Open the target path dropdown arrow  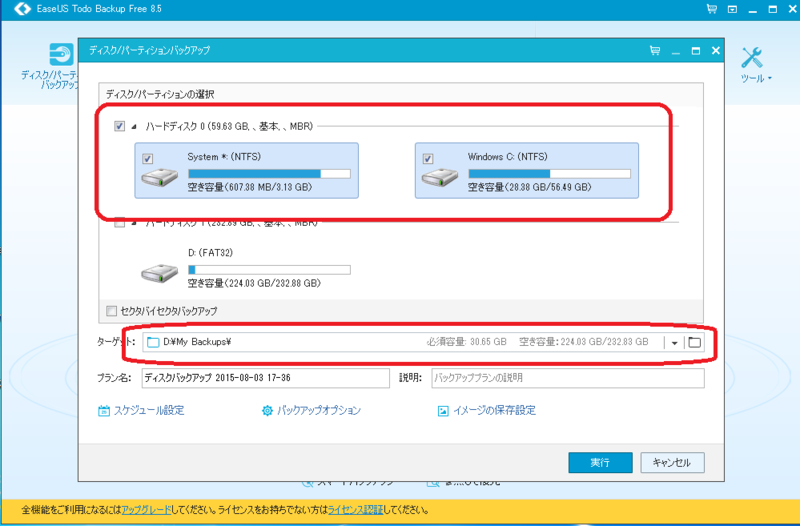(674, 343)
